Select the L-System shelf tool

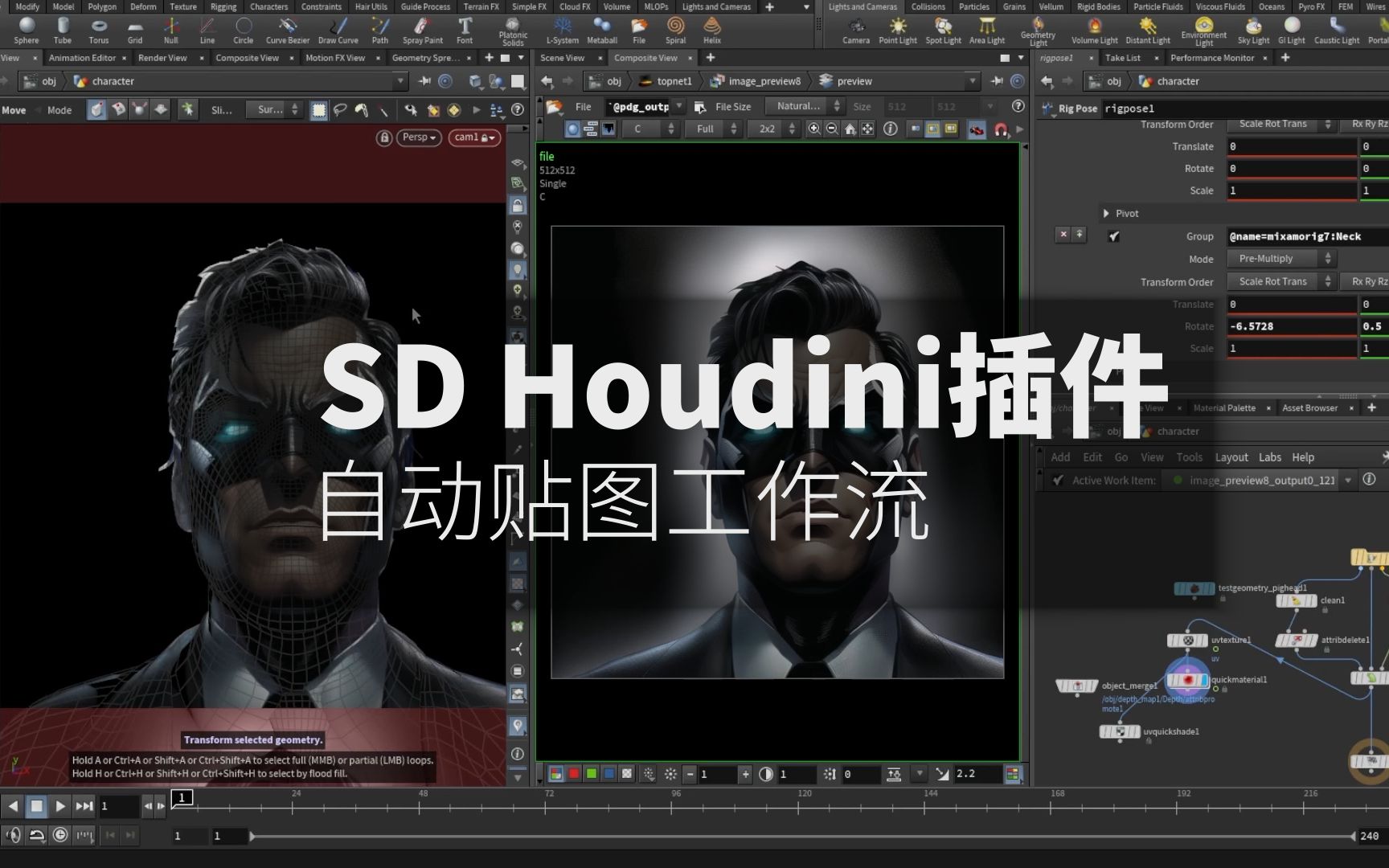[x=562, y=31]
